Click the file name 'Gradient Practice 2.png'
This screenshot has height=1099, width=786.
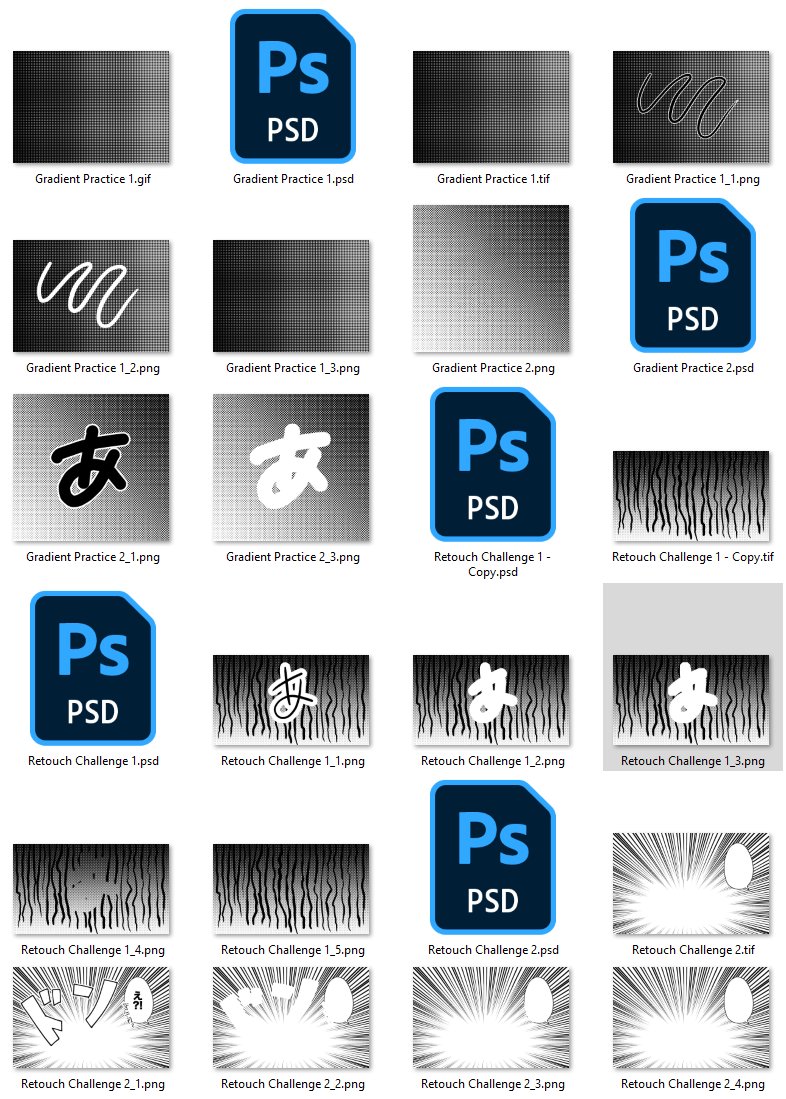coord(493,368)
